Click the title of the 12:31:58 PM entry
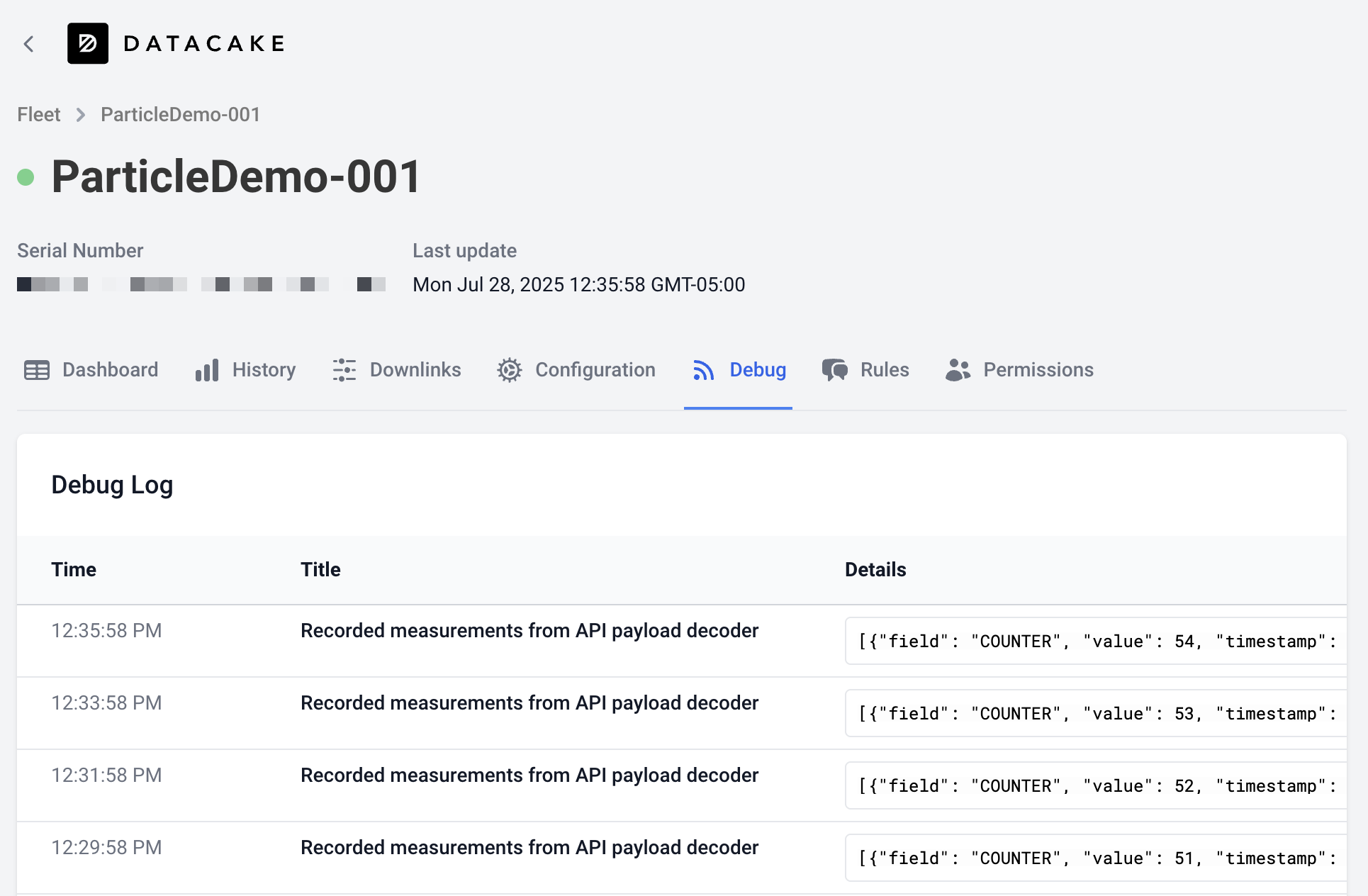 click(x=529, y=775)
